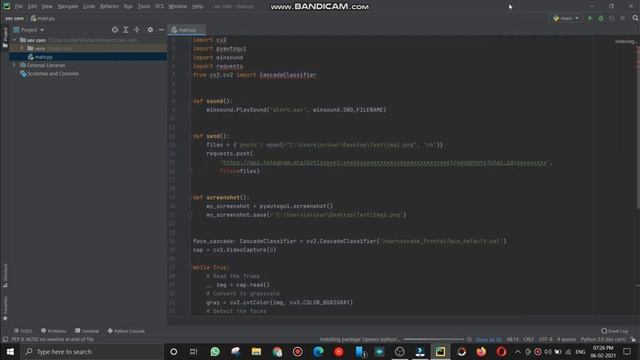The height and width of the screenshot is (360, 640).
Task: Toggle the Favorites side tool window
Action: [x=5, y=308]
